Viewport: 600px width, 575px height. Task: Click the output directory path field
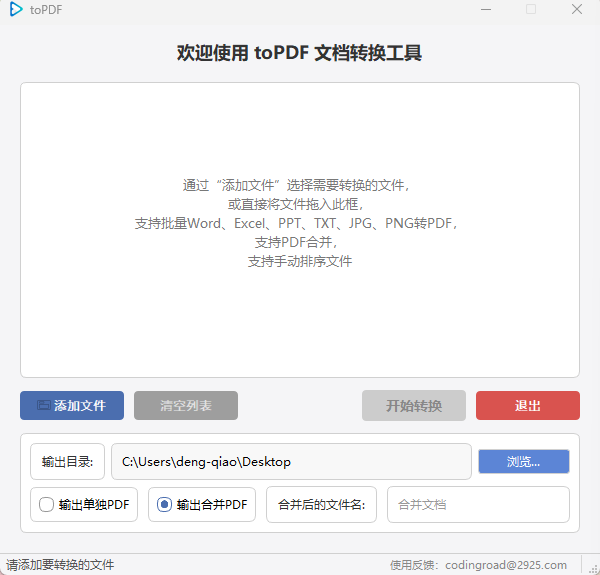pyautogui.click(x=290, y=462)
